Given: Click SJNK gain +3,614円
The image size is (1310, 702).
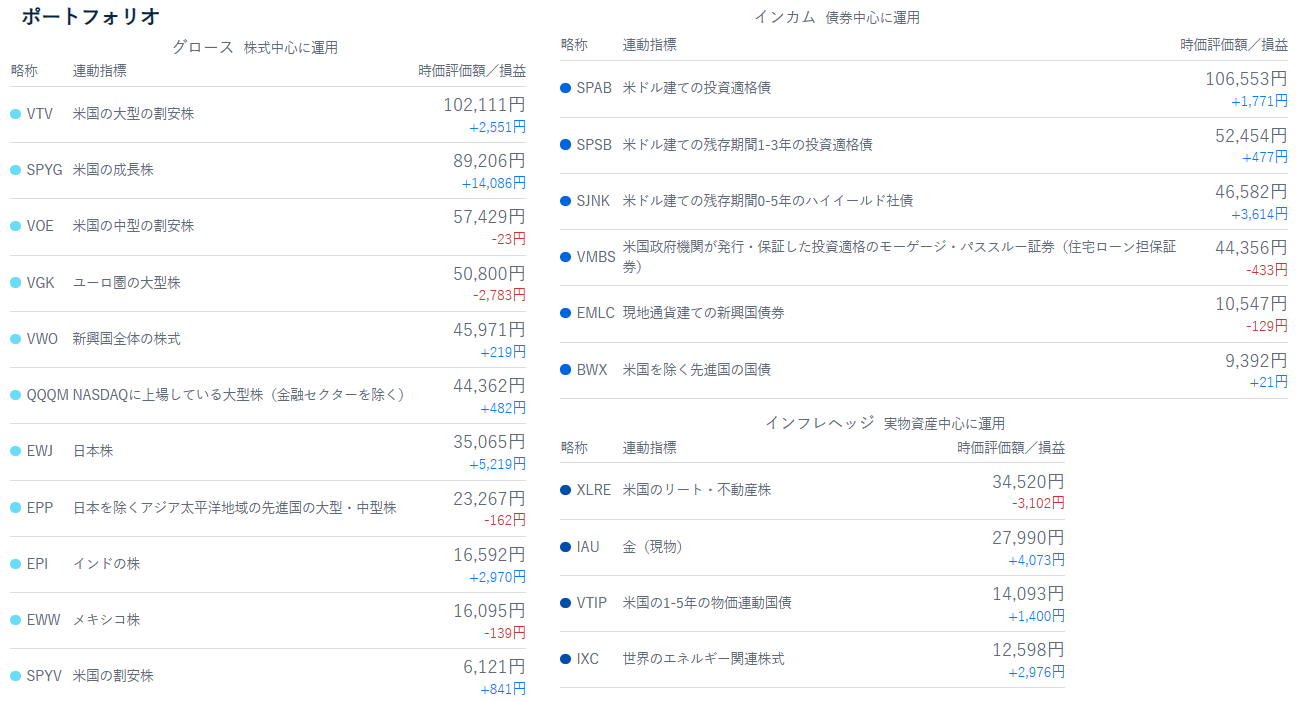Looking at the screenshot, I should point(1259,214).
